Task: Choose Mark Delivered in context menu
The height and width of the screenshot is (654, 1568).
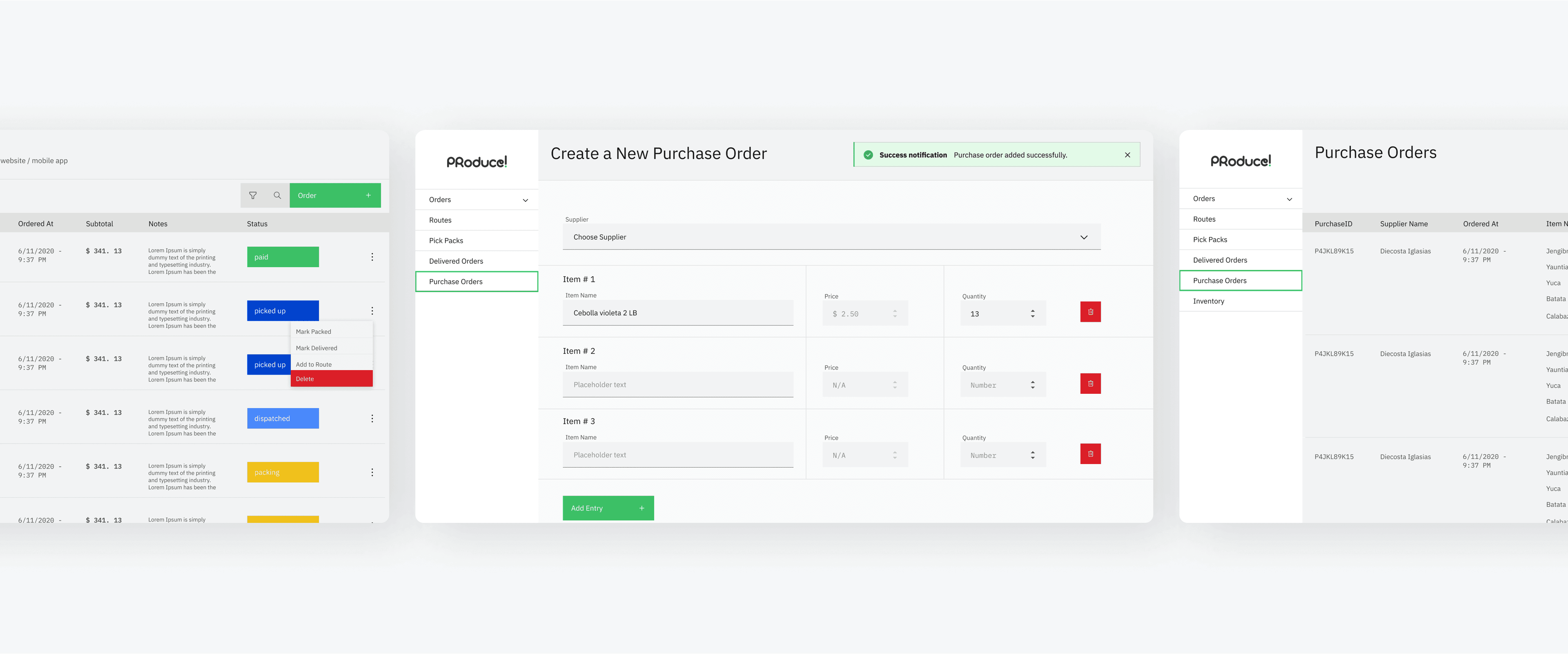Action: coord(332,348)
